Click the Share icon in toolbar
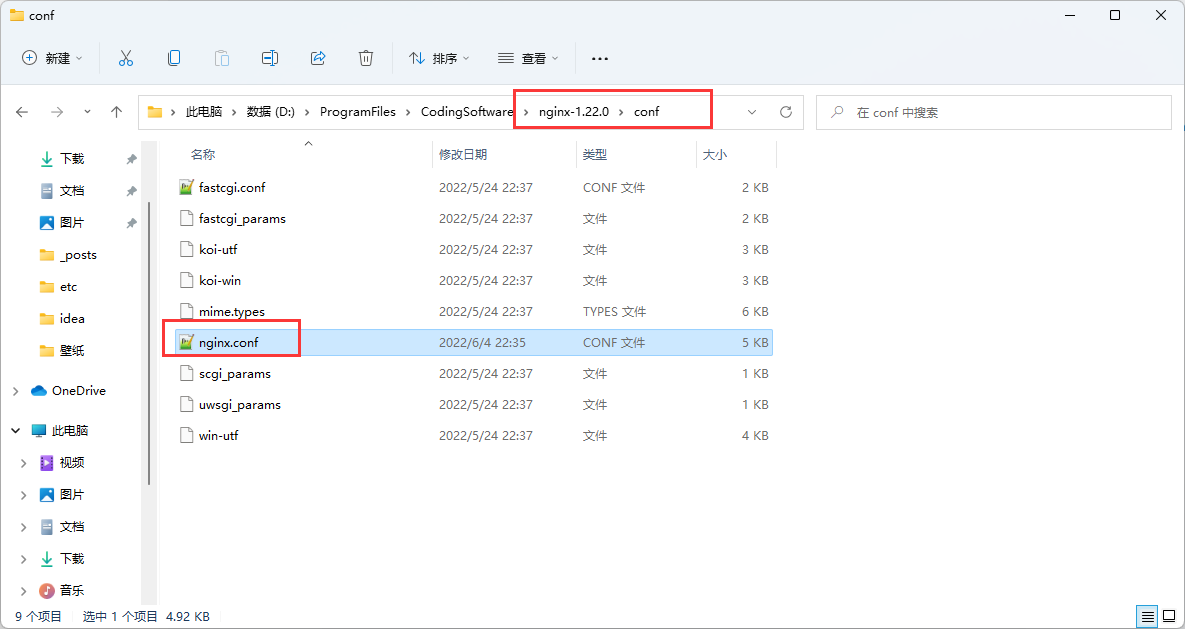1185x629 pixels. [x=318, y=59]
